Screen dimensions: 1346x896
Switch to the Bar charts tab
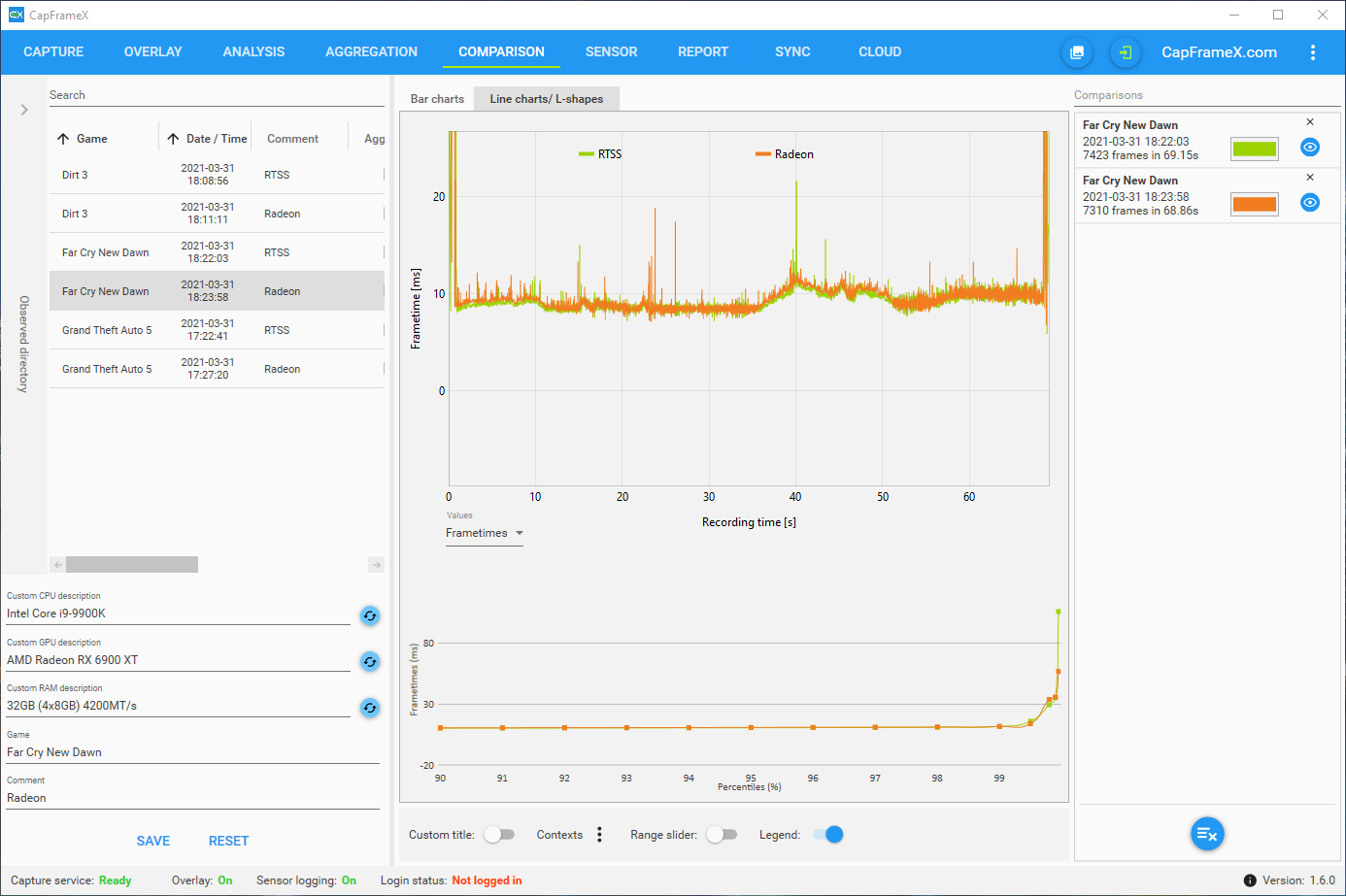[x=437, y=99]
